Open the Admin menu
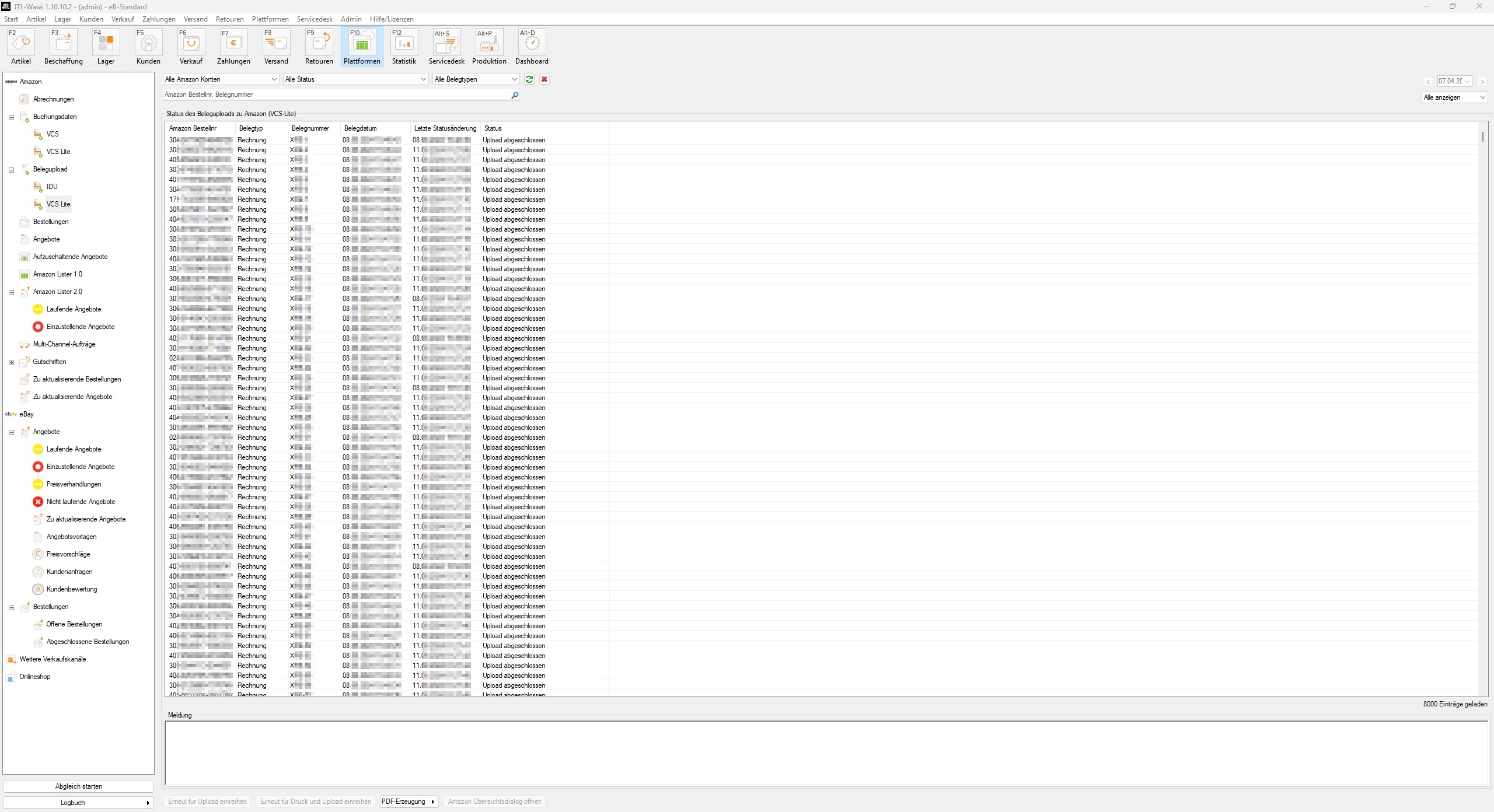The image size is (1494, 812). (351, 19)
